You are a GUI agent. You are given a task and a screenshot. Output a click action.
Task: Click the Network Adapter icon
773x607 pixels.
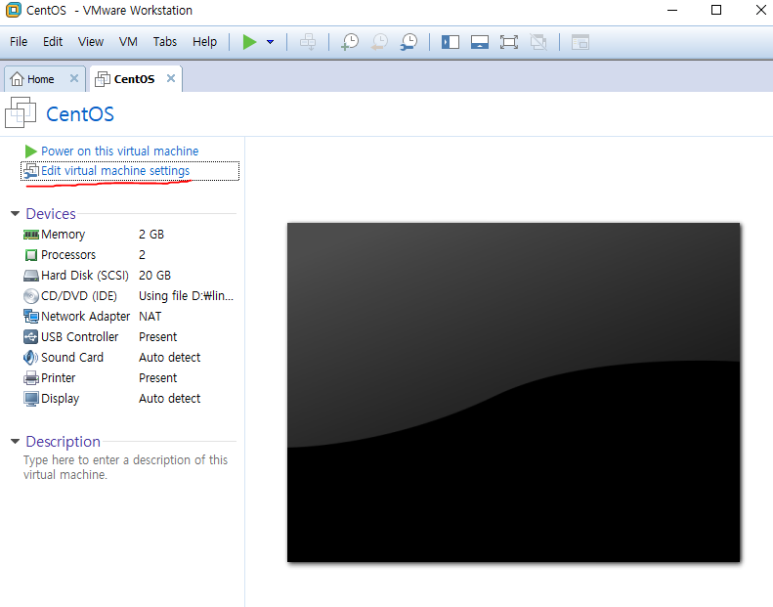pyautogui.click(x=31, y=317)
